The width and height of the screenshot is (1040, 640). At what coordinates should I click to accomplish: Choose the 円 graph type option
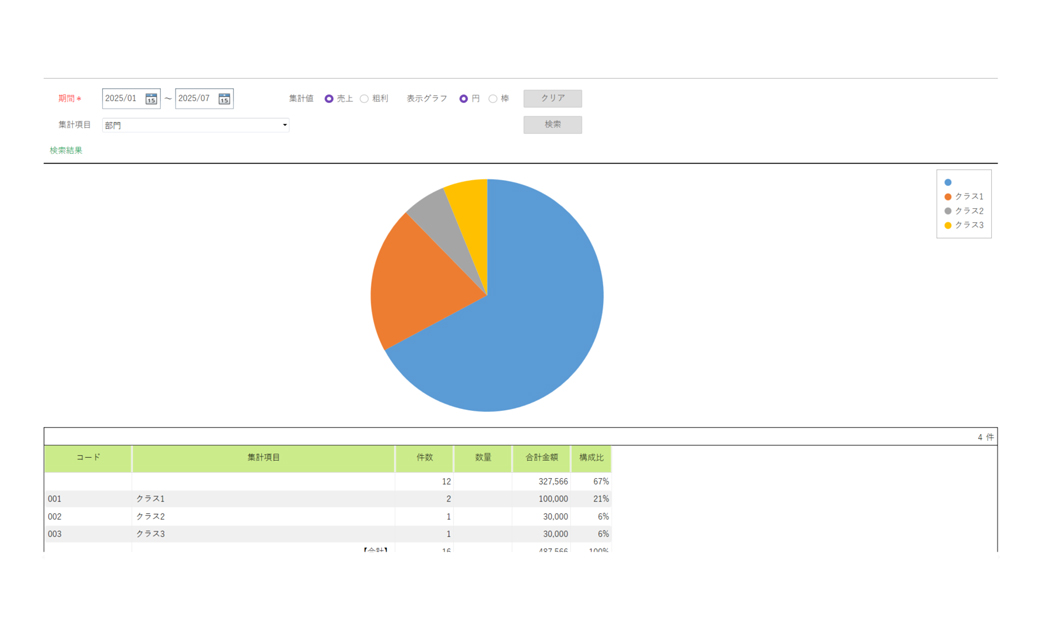(x=463, y=99)
